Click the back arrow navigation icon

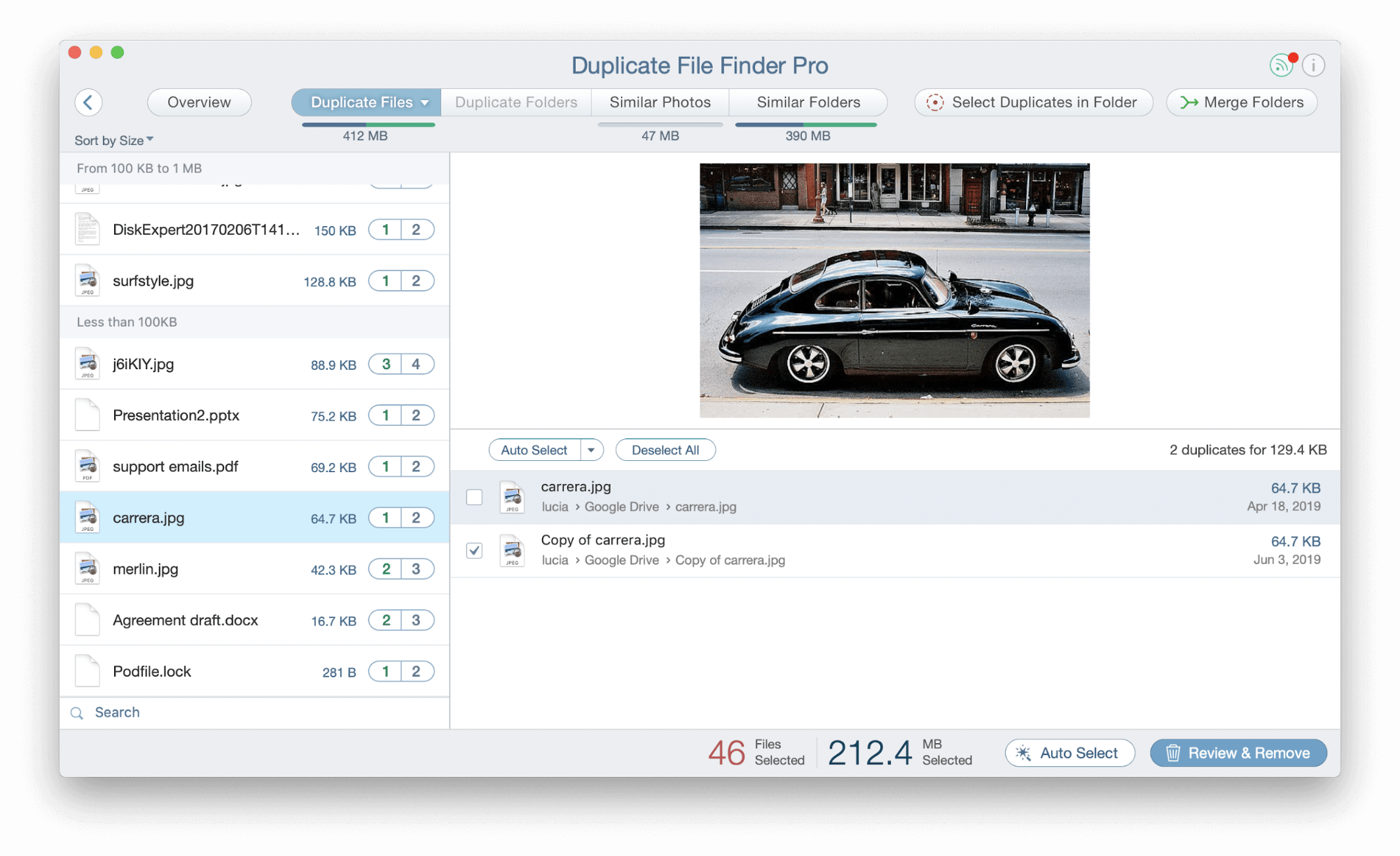(88, 101)
